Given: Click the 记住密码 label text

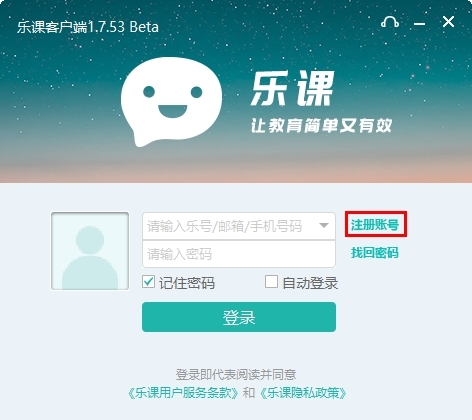Looking at the screenshot, I should tap(187, 283).
